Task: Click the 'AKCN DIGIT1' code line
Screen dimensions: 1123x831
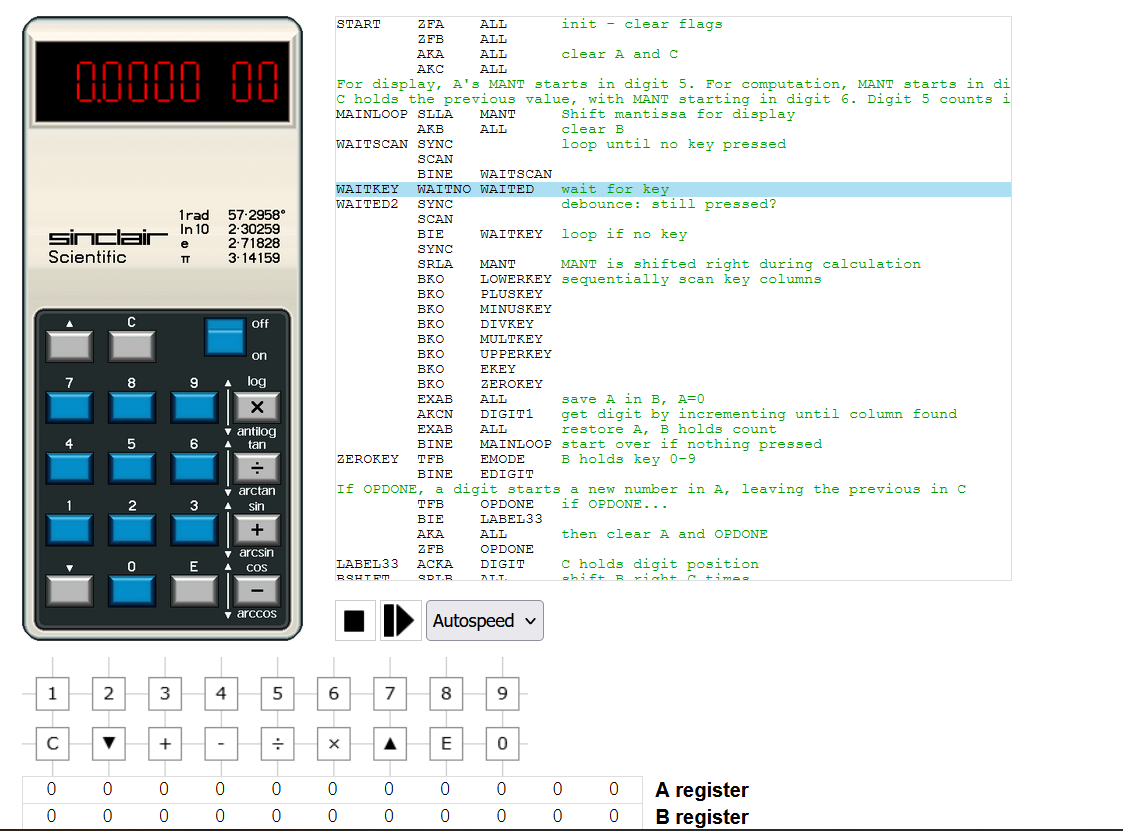Action: tap(673, 414)
